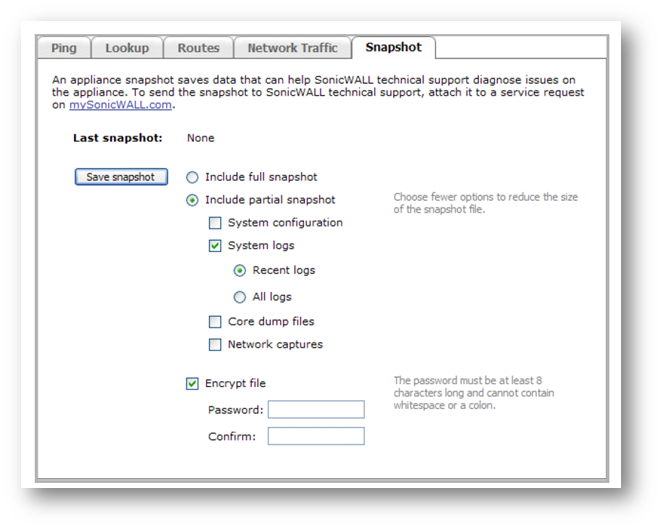Go to the Routes tab
Image resolution: width=663 pixels, height=530 pixels.
click(x=198, y=48)
